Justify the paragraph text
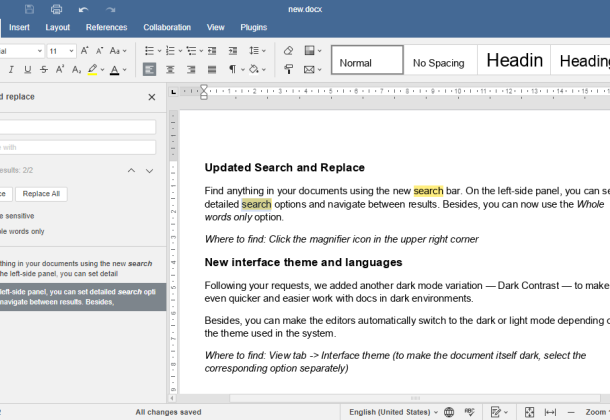 pos(212,70)
